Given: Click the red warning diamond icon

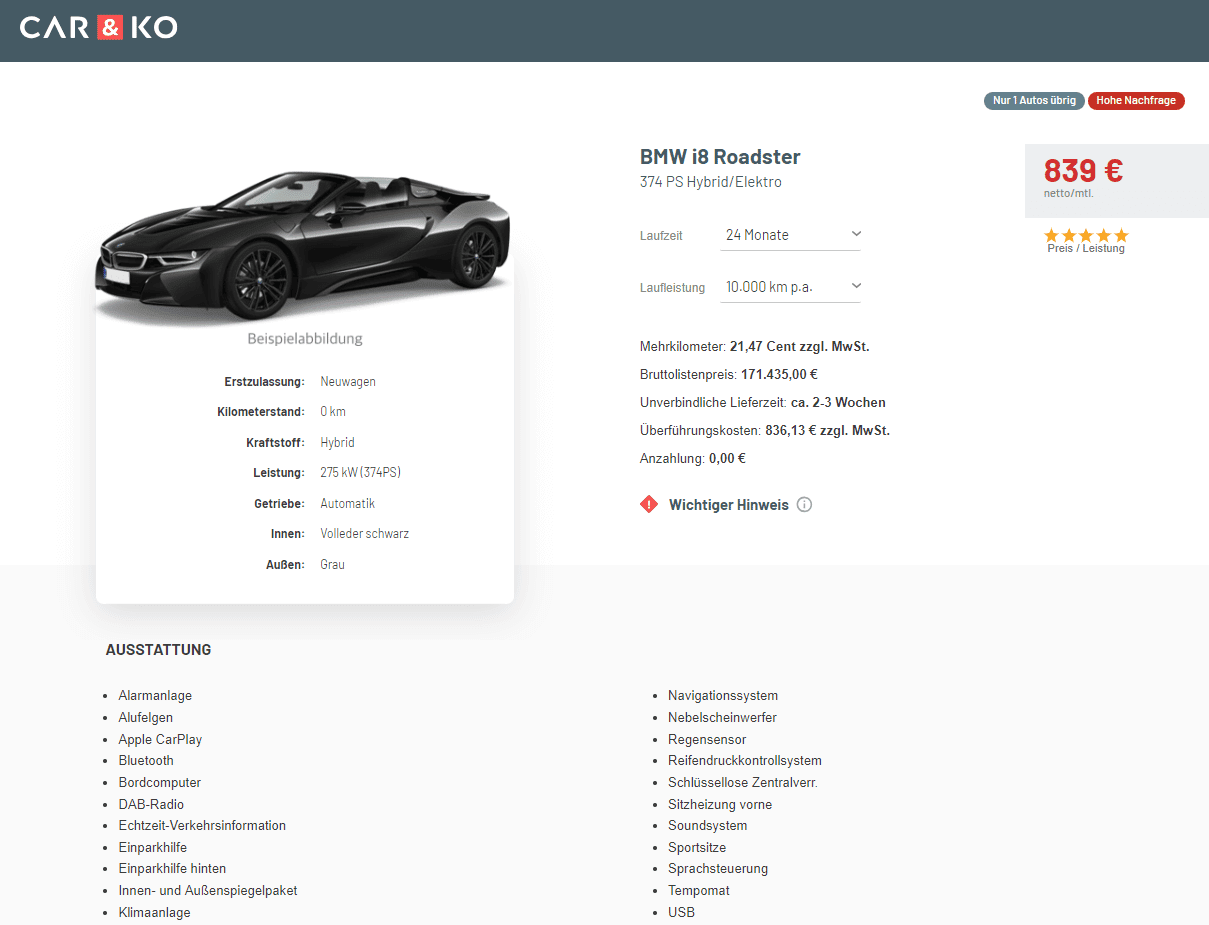Looking at the screenshot, I should 649,504.
